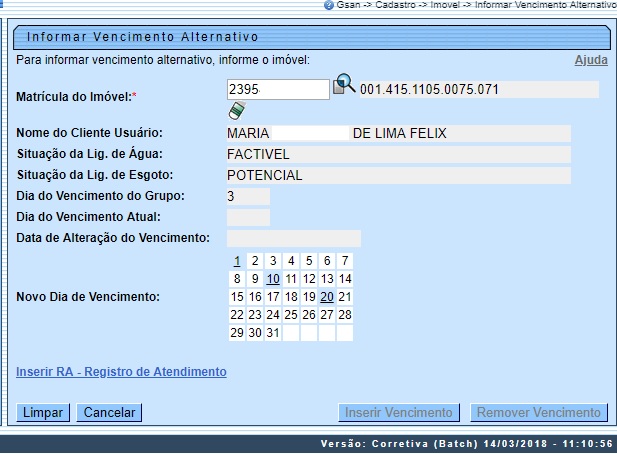The height and width of the screenshot is (454, 617).
Task: Choose day 31 in the calendar grid
Action: [x=273, y=333]
